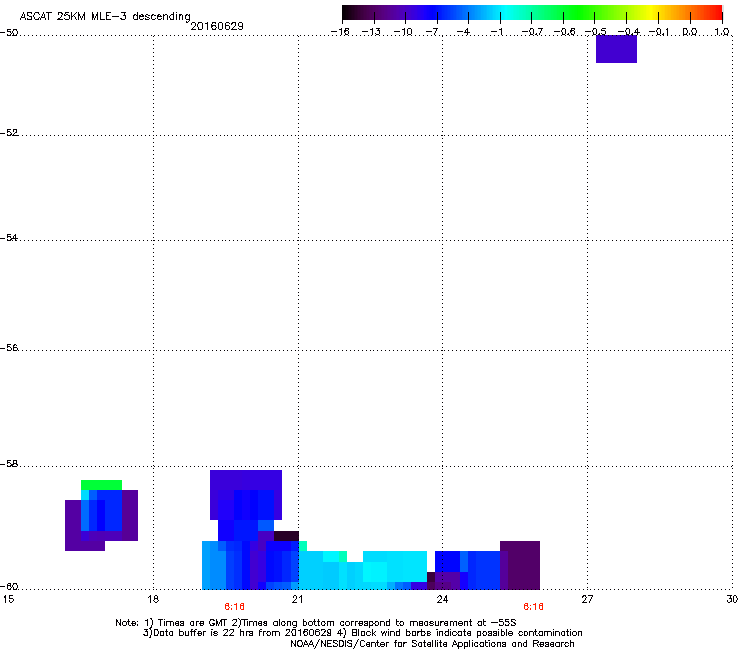Select the date label 20160629 under the title
The width and height of the screenshot is (740, 650).
(217, 26)
